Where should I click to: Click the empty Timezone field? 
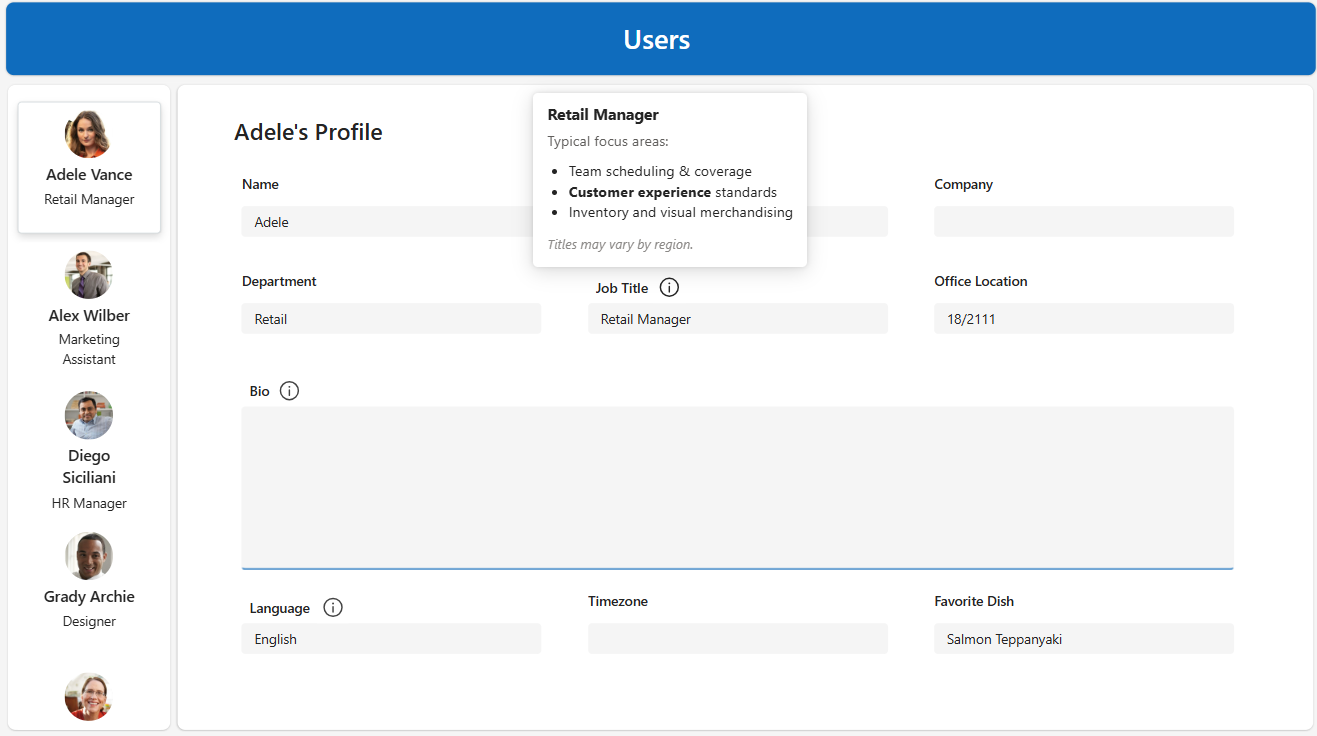(737, 639)
